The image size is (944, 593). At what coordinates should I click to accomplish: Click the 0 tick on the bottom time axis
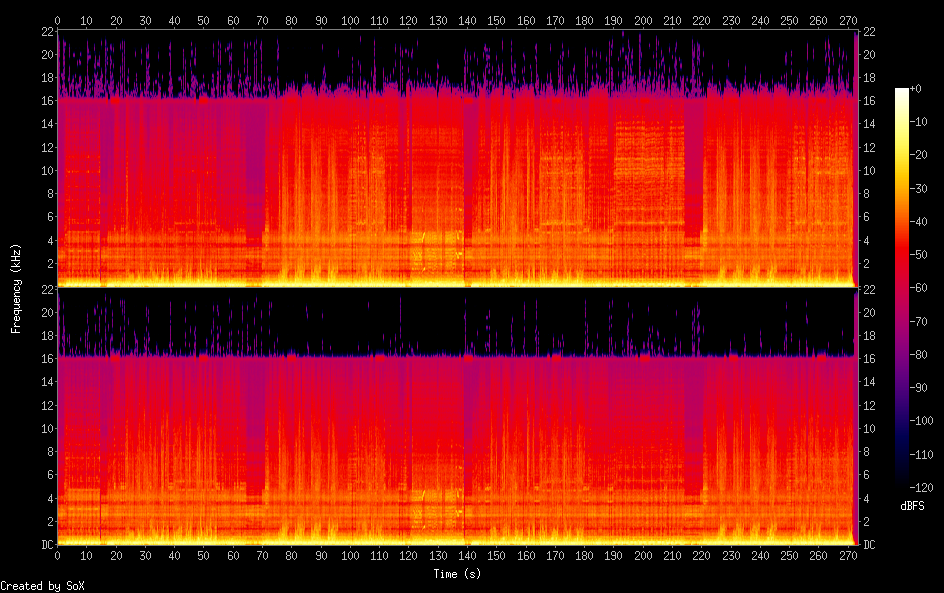[x=57, y=555]
